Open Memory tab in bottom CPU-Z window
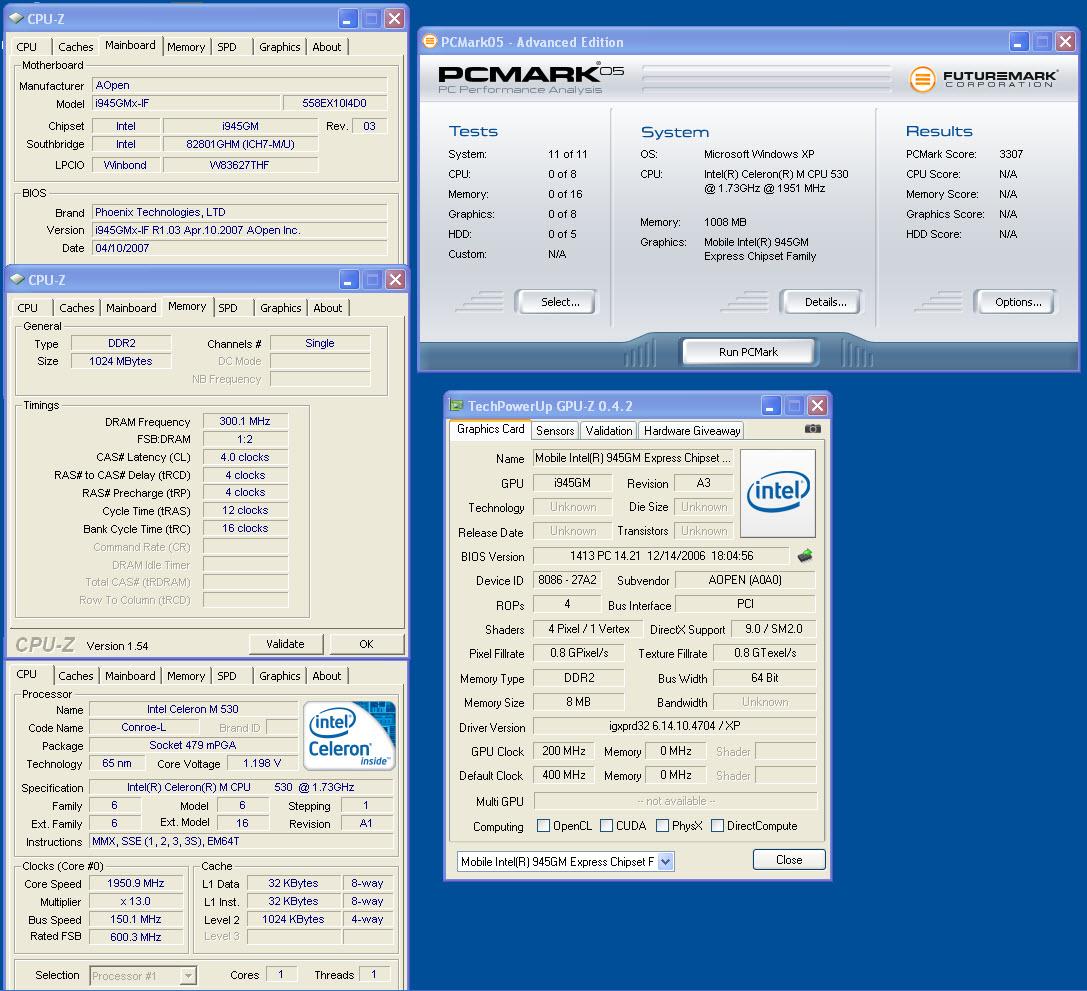Image resolution: width=1087 pixels, height=991 pixels. coord(186,676)
